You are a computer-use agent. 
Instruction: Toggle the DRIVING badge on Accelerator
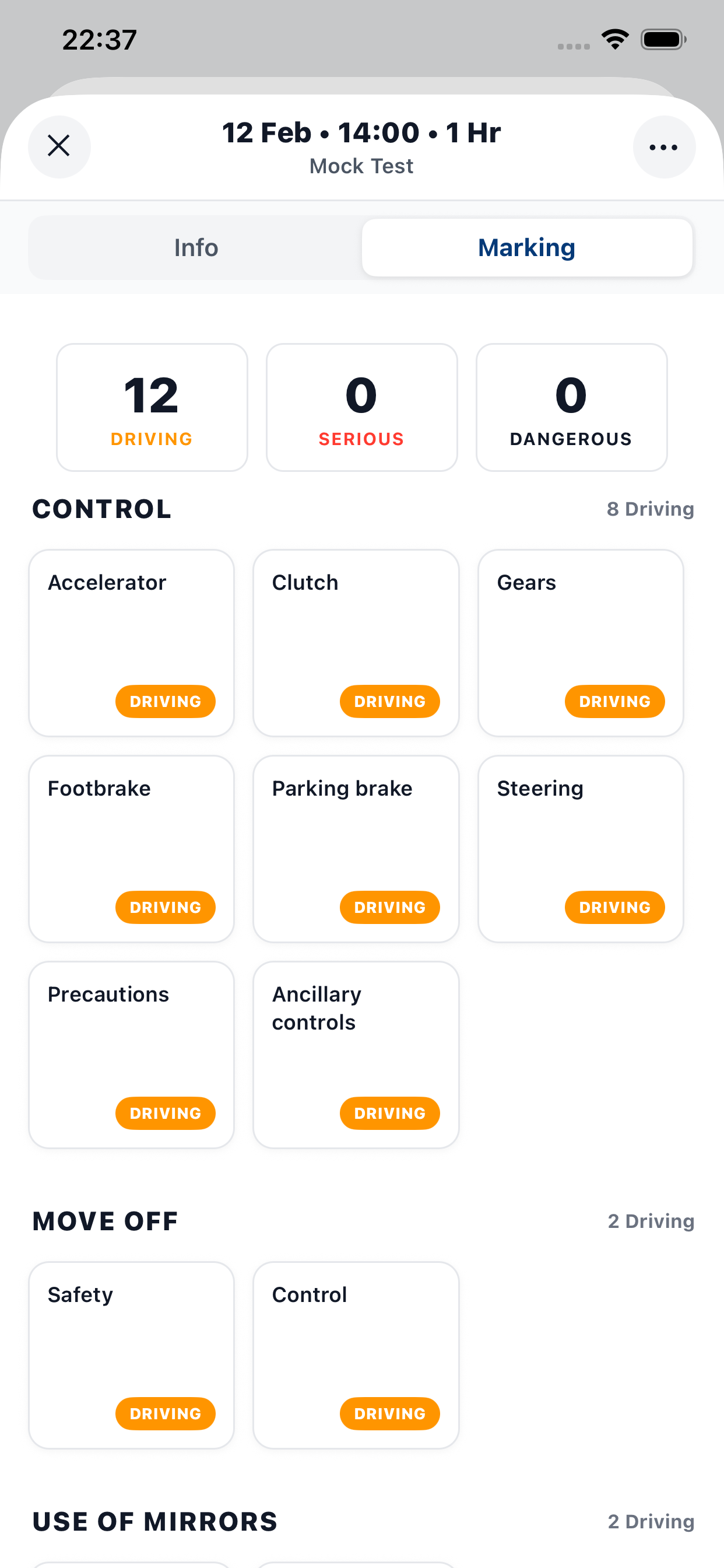coord(166,701)
